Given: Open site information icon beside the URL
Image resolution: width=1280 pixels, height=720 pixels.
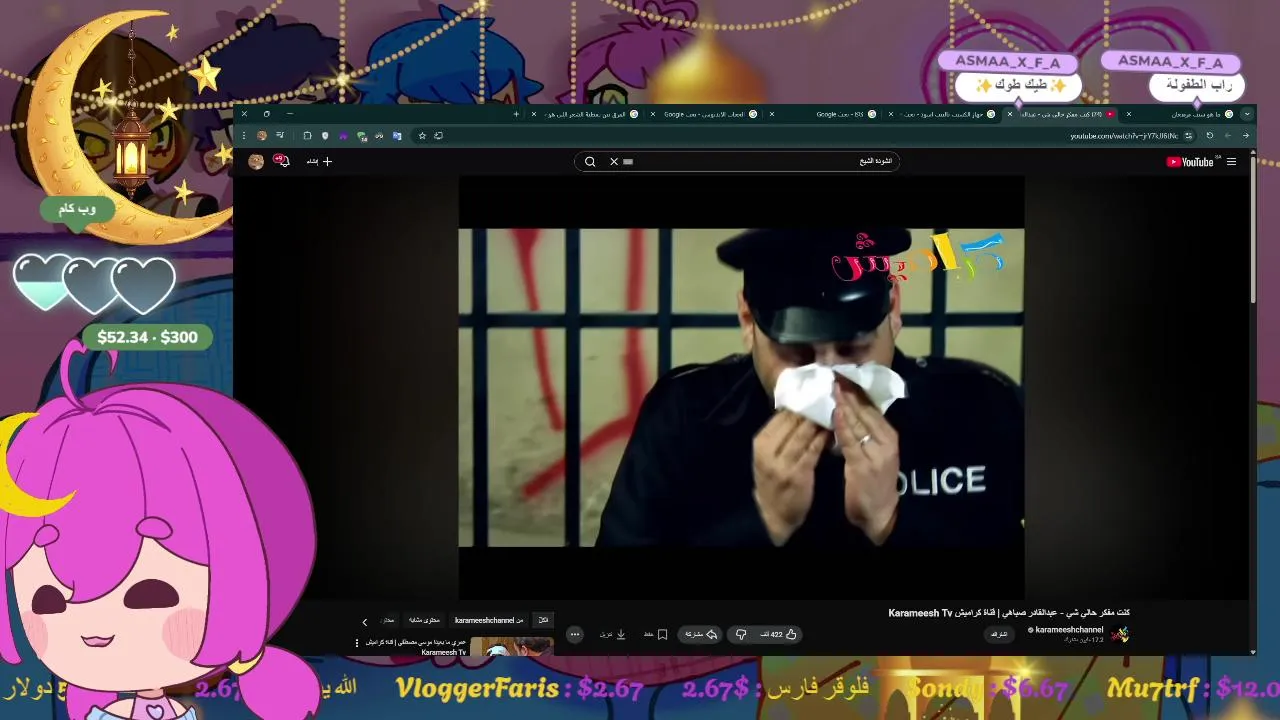Looking at the screenshot, I should tap(1188, 136).
